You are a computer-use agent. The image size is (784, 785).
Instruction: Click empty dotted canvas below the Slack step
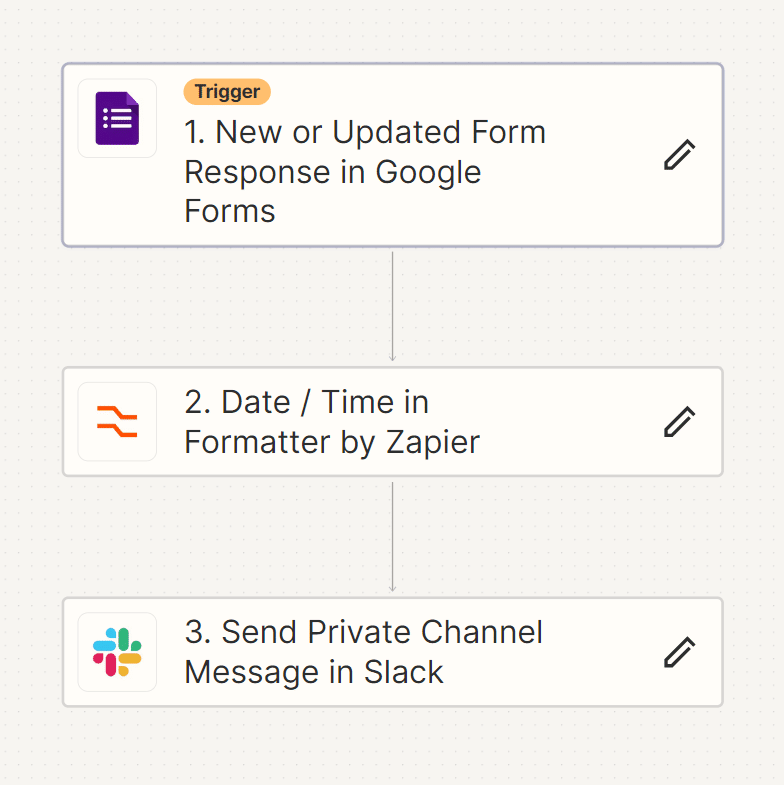click(393, 748)
